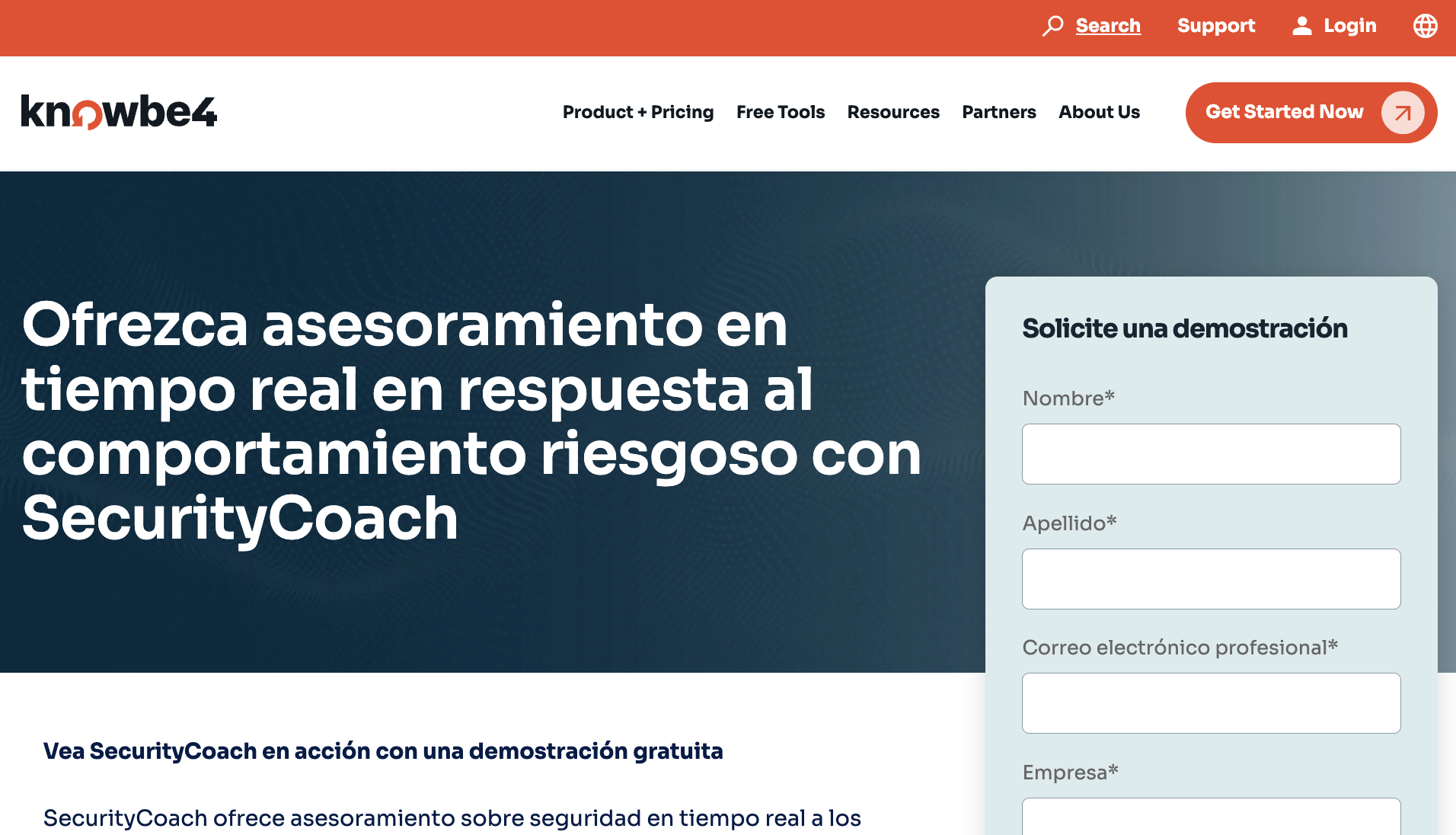Open the Support link

(1216, 26)
